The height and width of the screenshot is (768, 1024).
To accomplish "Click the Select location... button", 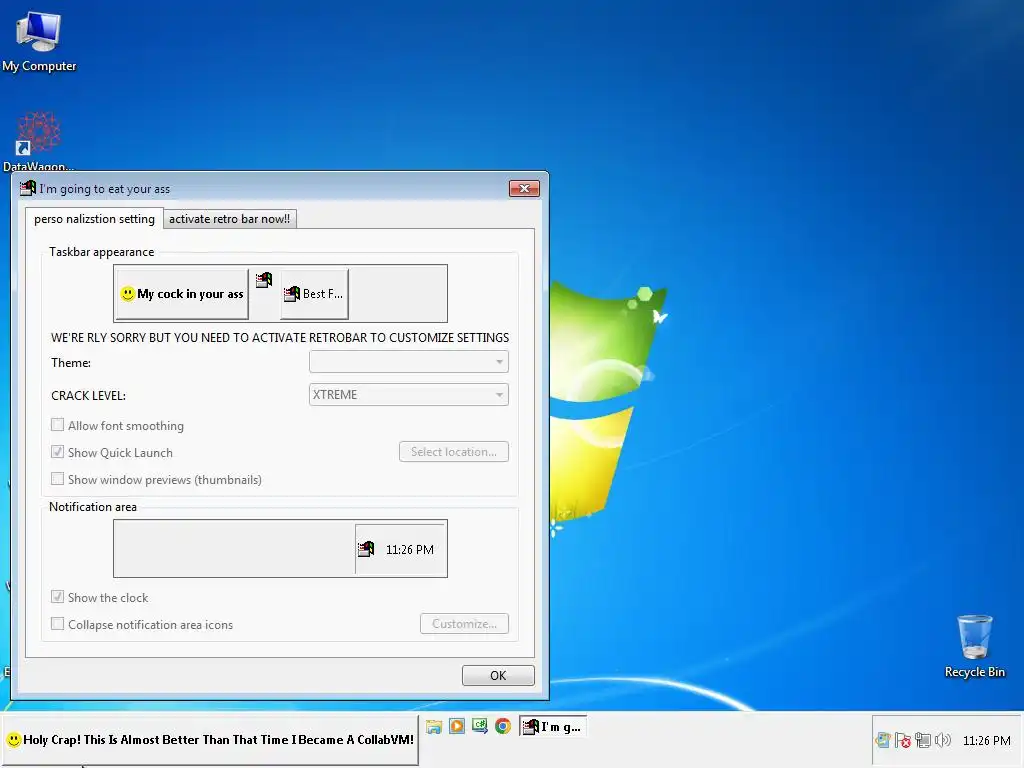I will (x=454, y=452).
